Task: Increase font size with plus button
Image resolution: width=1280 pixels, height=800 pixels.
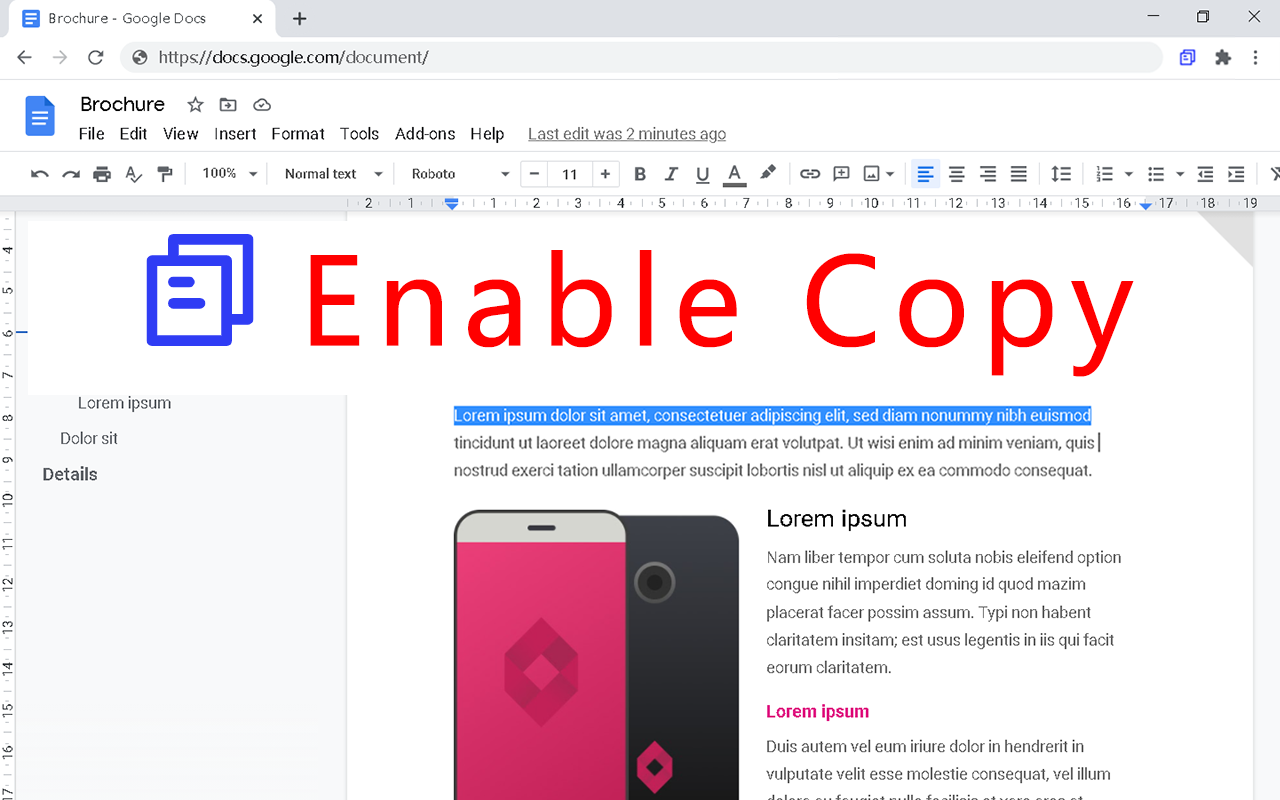Action: click(x=605, y=174)
